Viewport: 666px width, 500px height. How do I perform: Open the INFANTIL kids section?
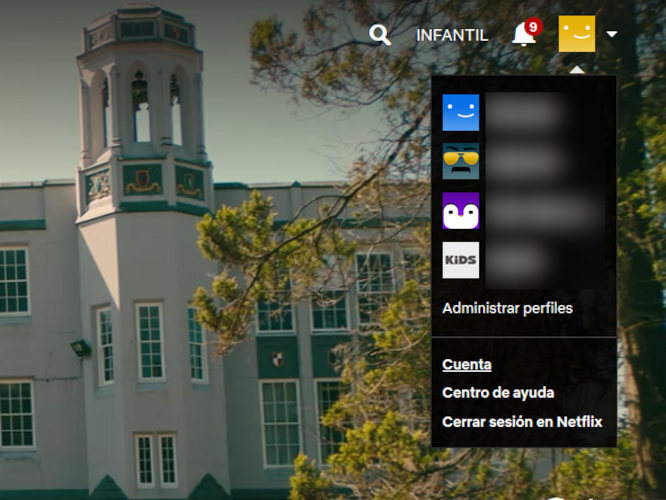[452, 35]
